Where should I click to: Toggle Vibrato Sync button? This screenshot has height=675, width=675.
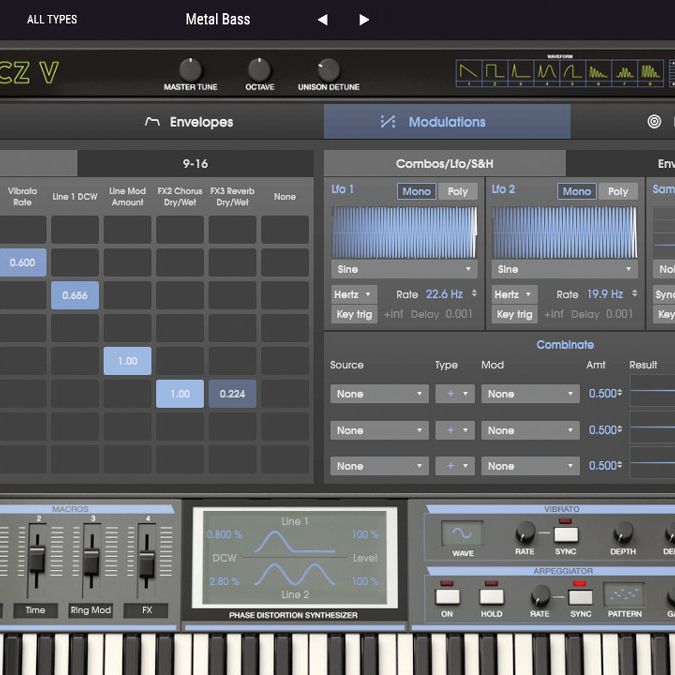coord(566,534)
